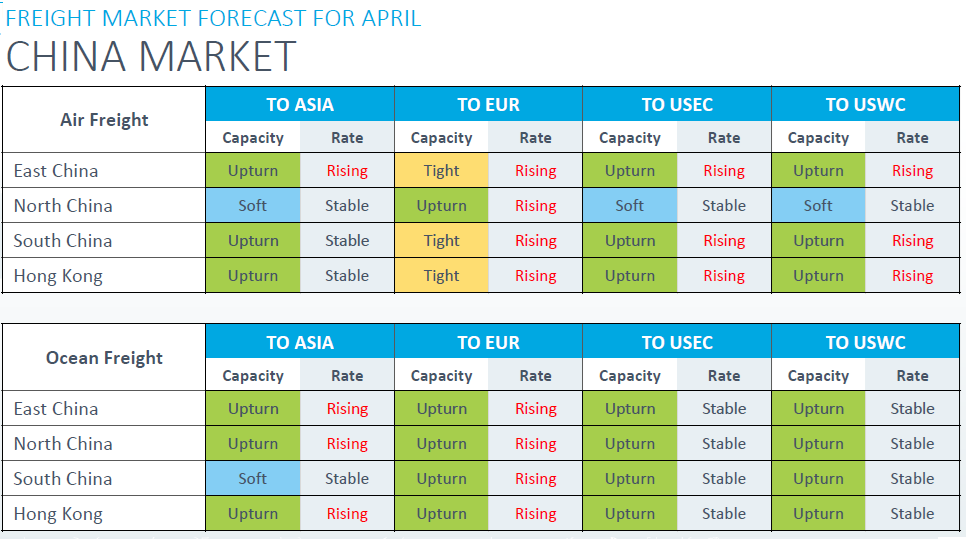Image resolution: width=966 pixels, height=539 pixels.
Task: Click "TO USEC" header in Air Freight table
Action: (x=677, y=105)
